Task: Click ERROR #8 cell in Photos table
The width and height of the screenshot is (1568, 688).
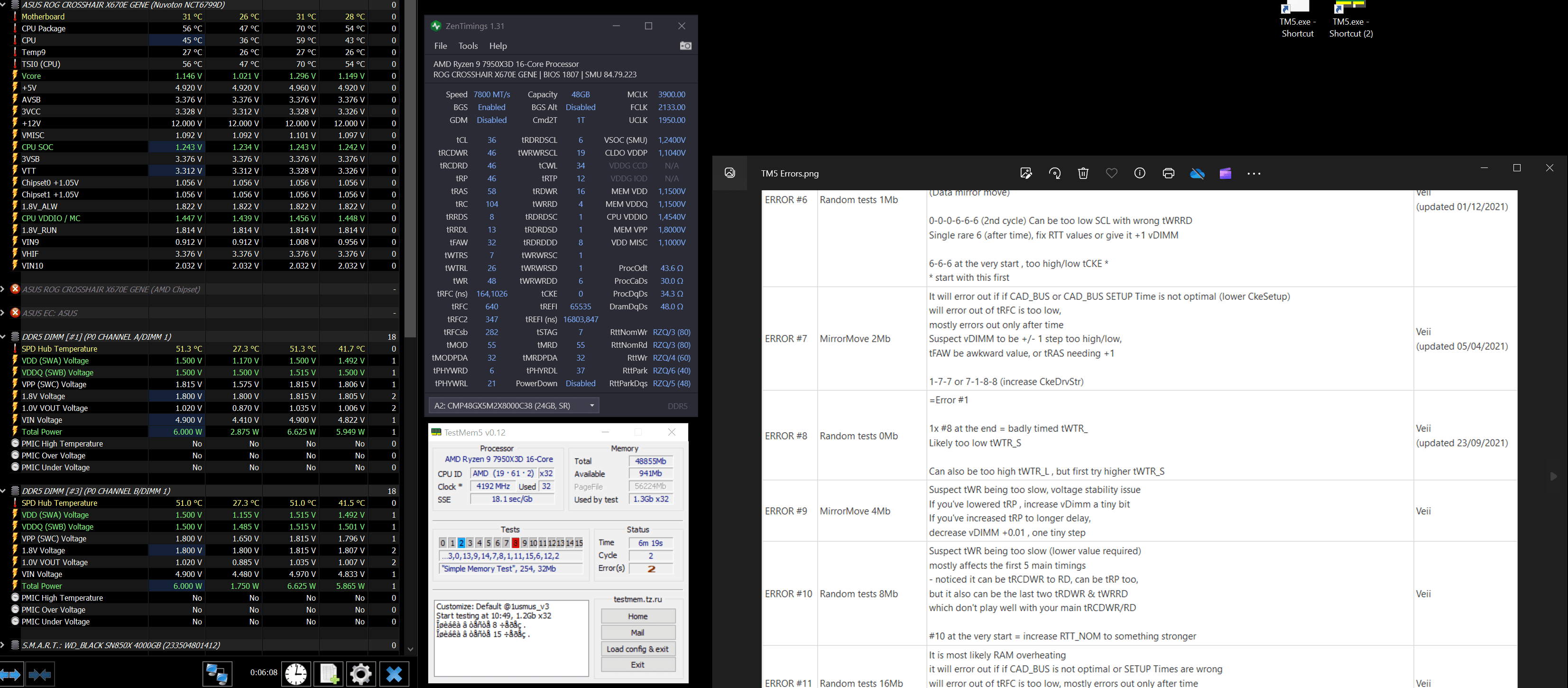Action: click(x=790, y=435)
